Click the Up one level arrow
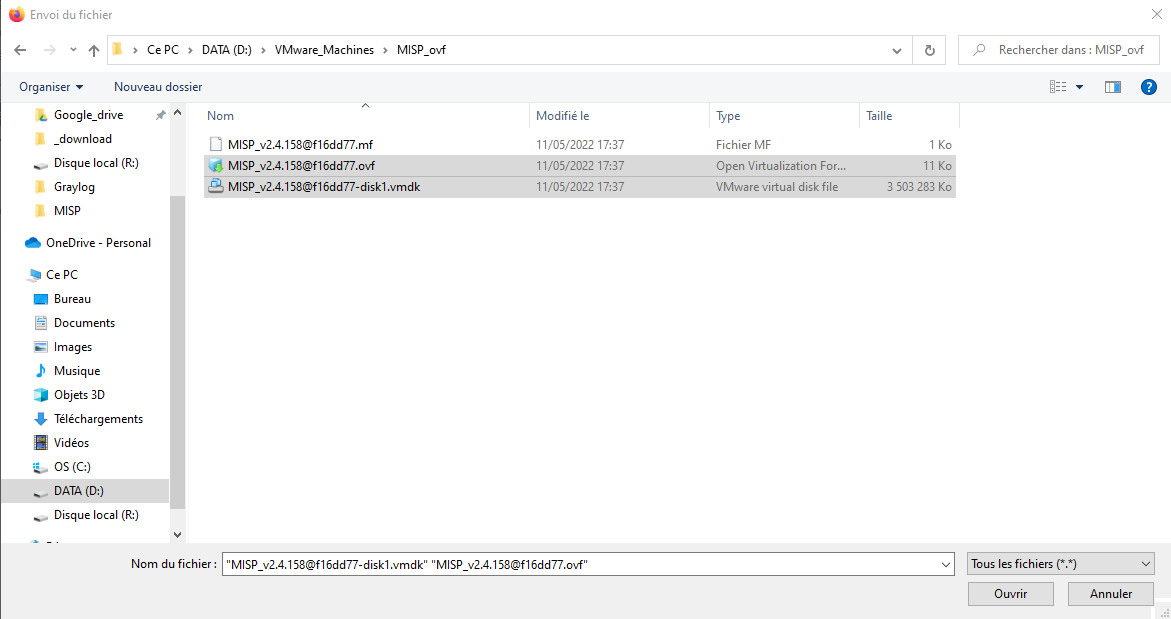 [x=94, y=50]
